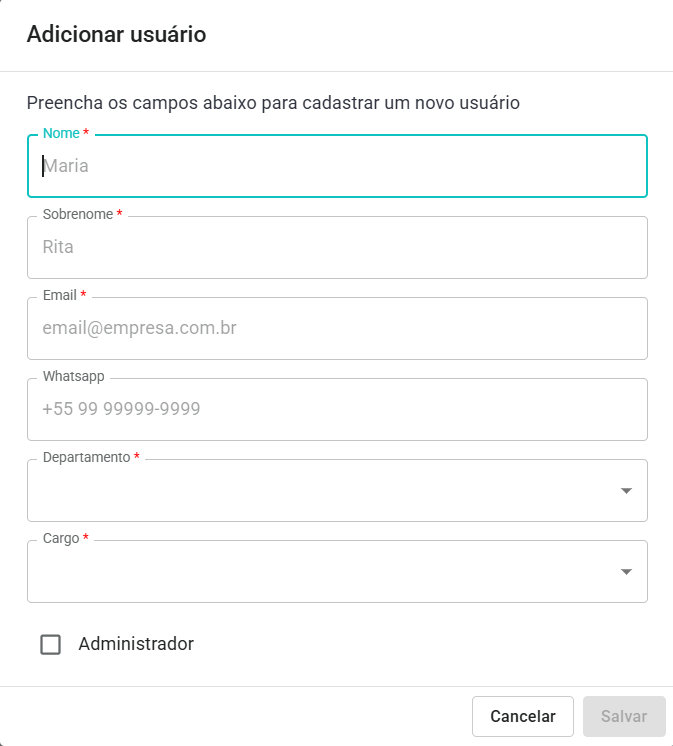The width and height of the screenshot is (673, 746).
Task: Click the Preencha os campos instruction text
Action: point(273,102)
